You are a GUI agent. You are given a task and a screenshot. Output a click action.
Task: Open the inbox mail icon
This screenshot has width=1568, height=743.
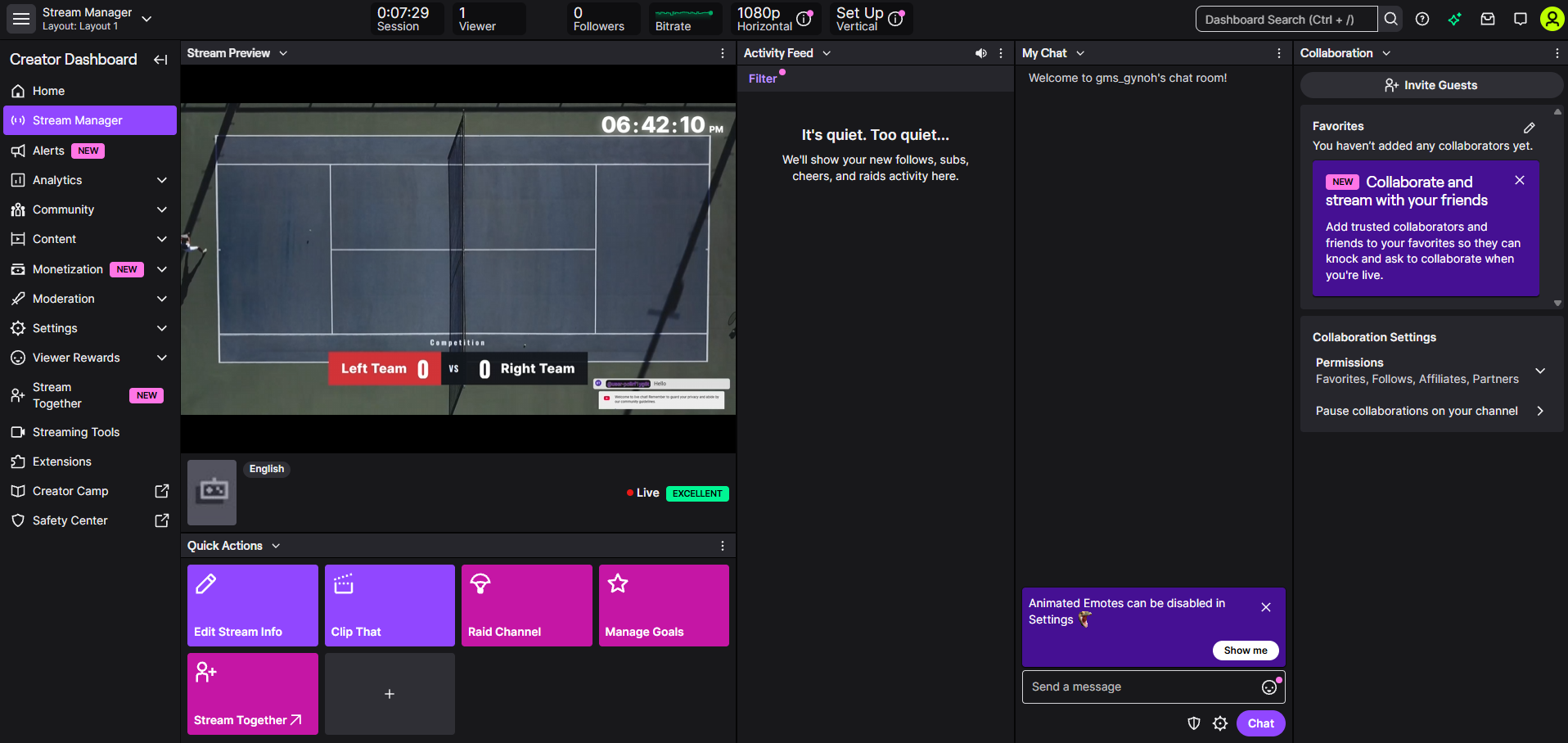point(1488,19)
